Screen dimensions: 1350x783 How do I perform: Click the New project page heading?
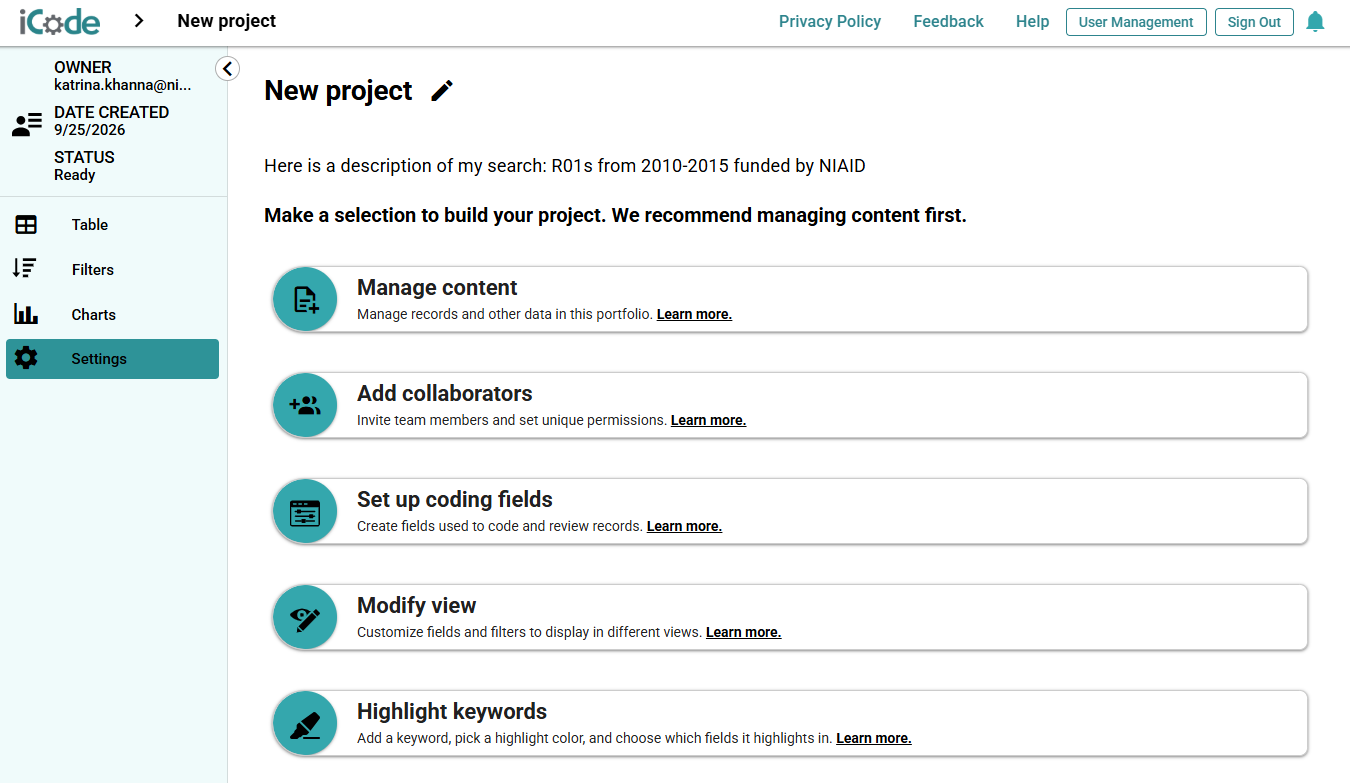click(x=338, y=91)
